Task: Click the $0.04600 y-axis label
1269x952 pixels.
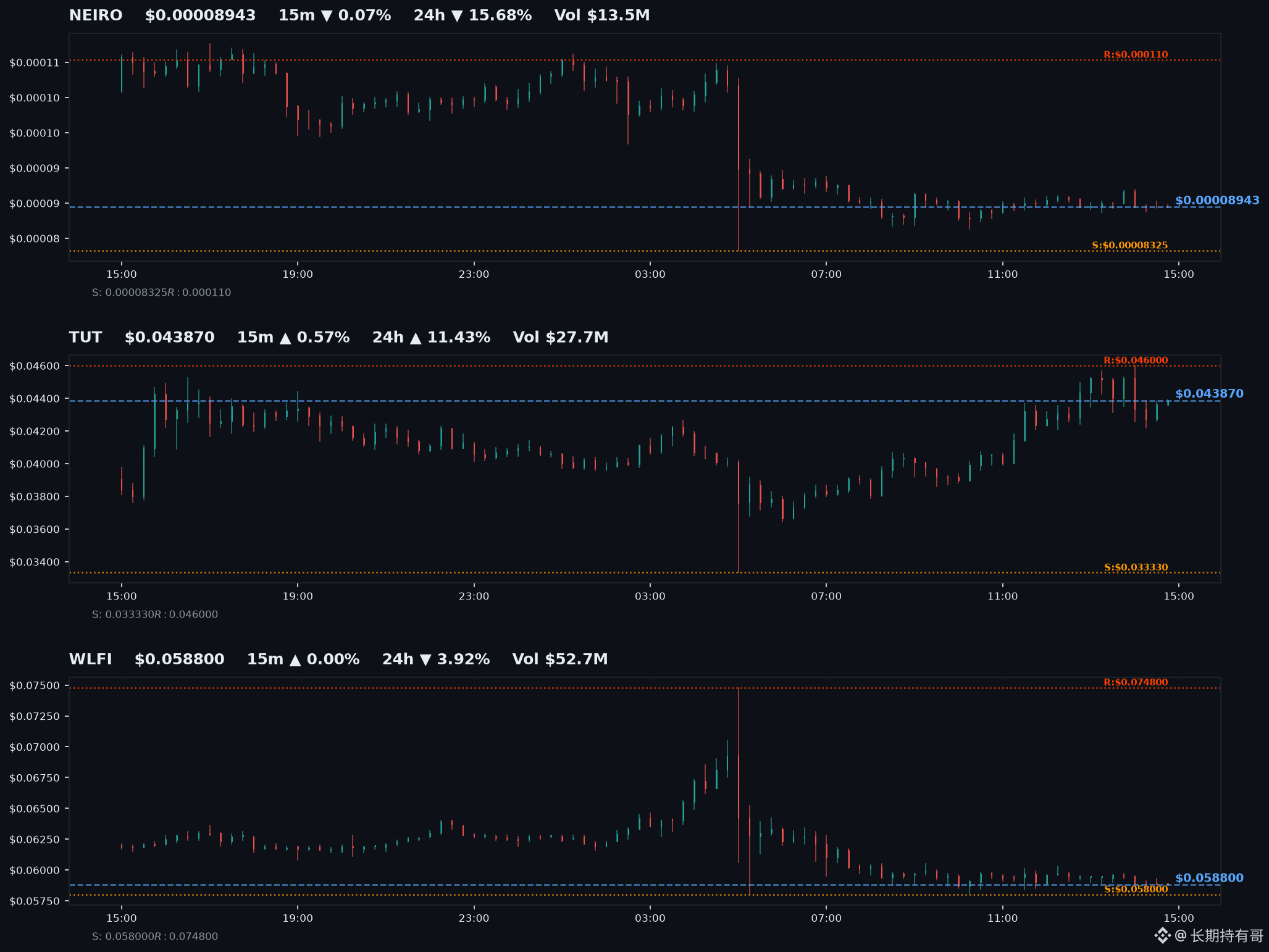Action: [35, 366]
